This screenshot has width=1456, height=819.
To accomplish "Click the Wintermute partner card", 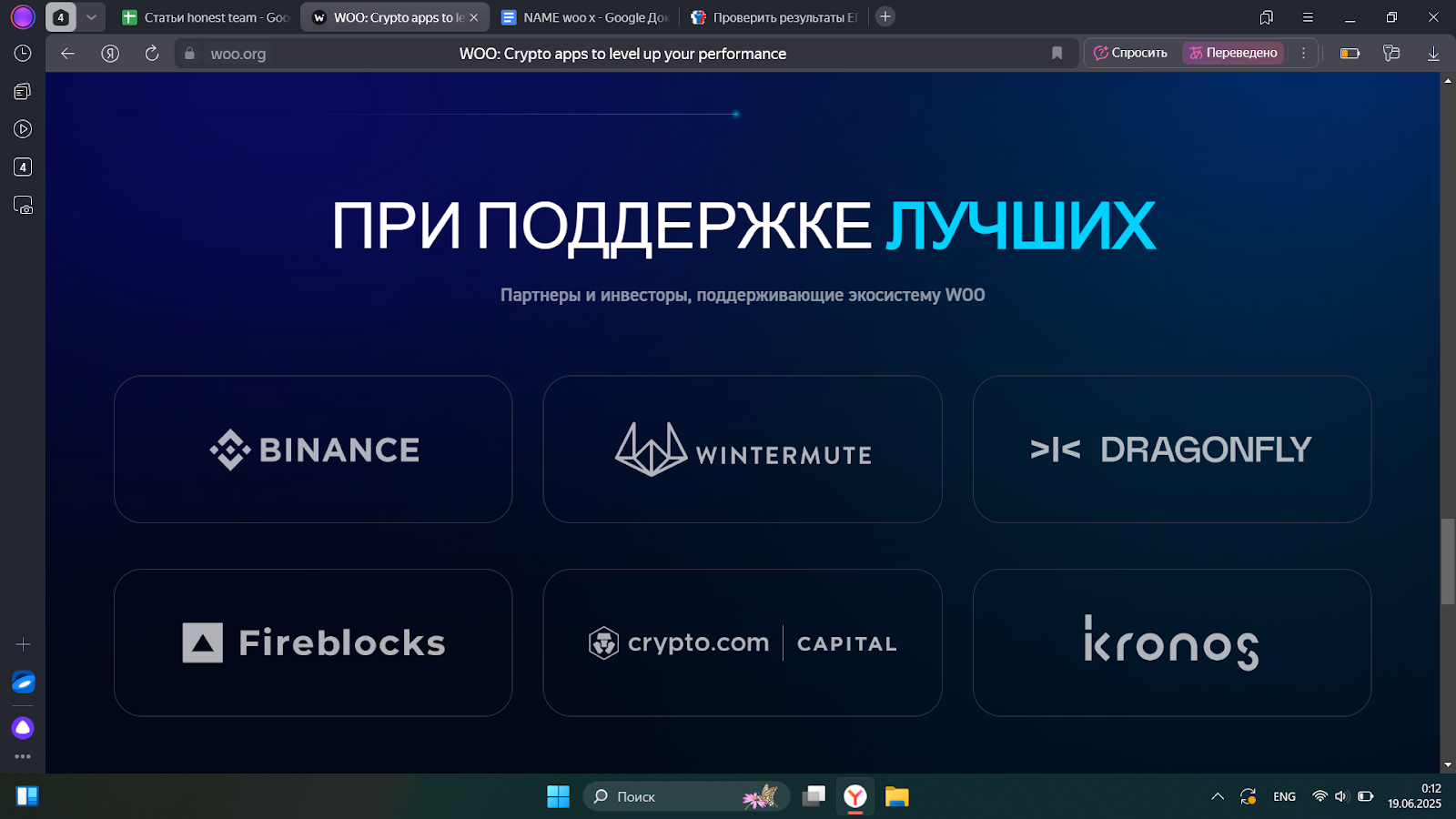I will (743, 450).
